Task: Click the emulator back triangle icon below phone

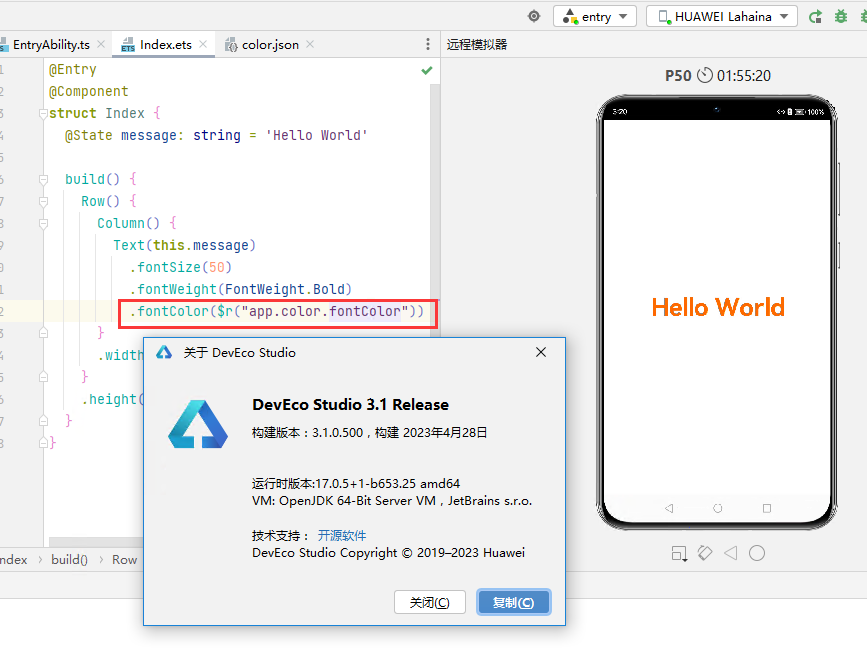Action: click(731, 553)
